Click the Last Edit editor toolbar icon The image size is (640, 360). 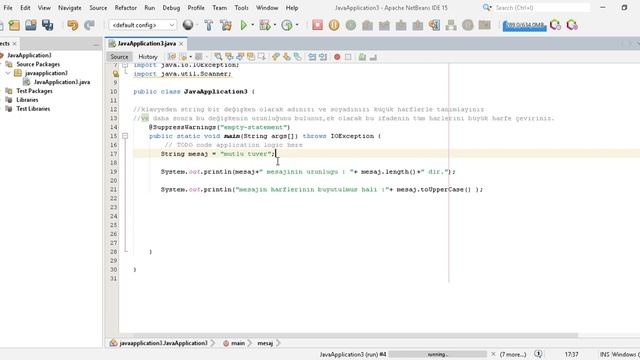click(x=172, y=57)
